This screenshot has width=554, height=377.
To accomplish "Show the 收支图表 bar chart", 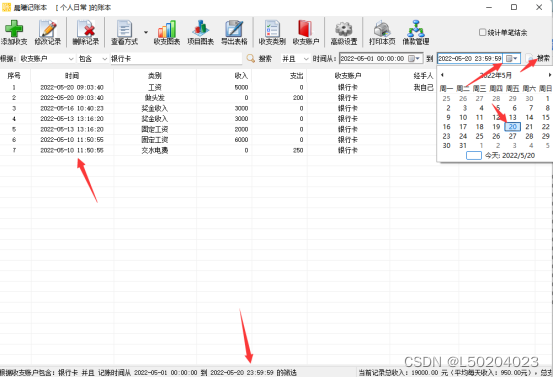I will pos(167,33).
